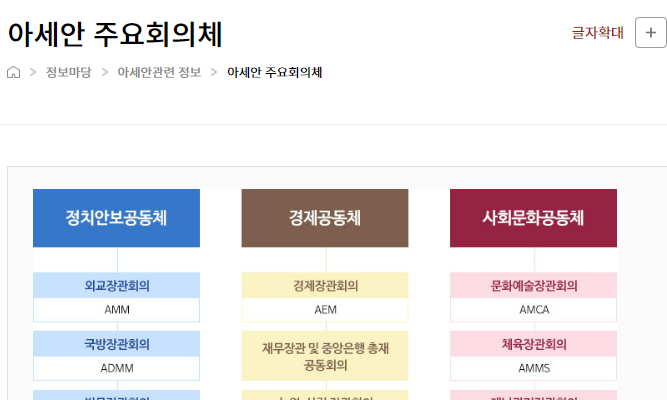Click the AEM abbreviation cell
This screenshot has width=667, height=400.
pos(325,310)
